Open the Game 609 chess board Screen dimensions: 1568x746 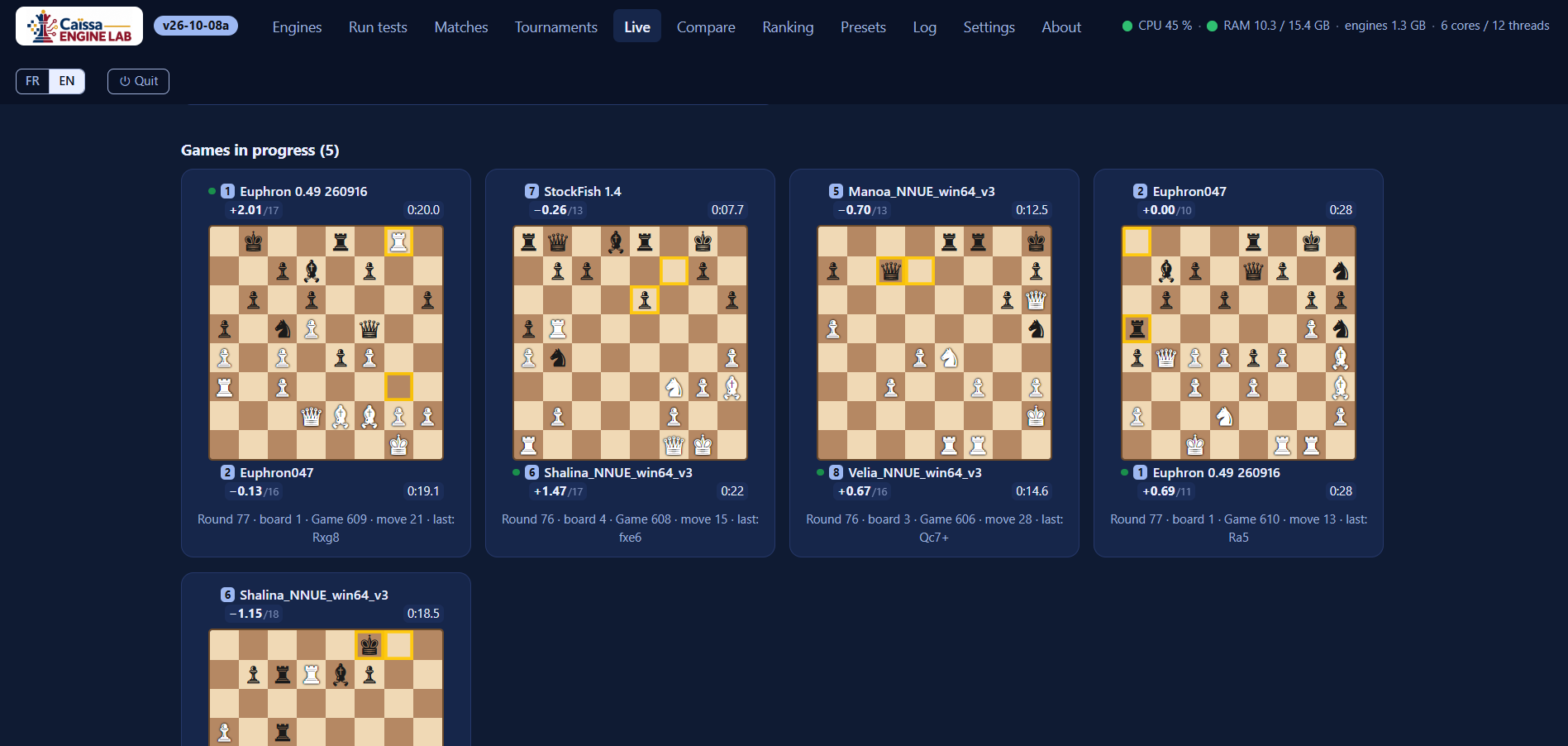tap(326, 342)
